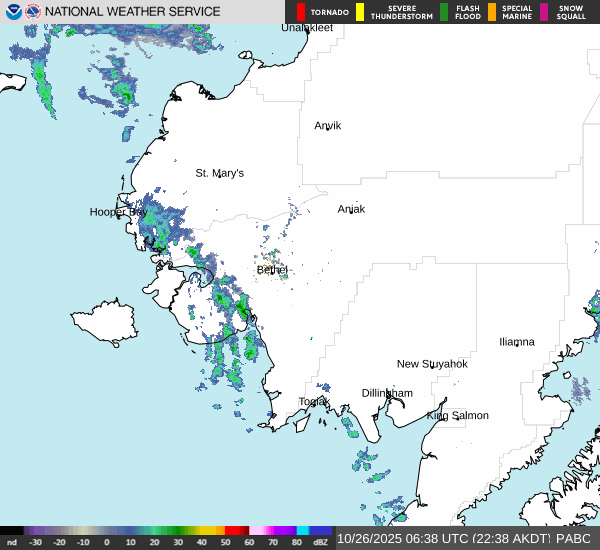Select the orange Special Marine legend swatch
Screen dimensions: 600x550
(492, 12)
